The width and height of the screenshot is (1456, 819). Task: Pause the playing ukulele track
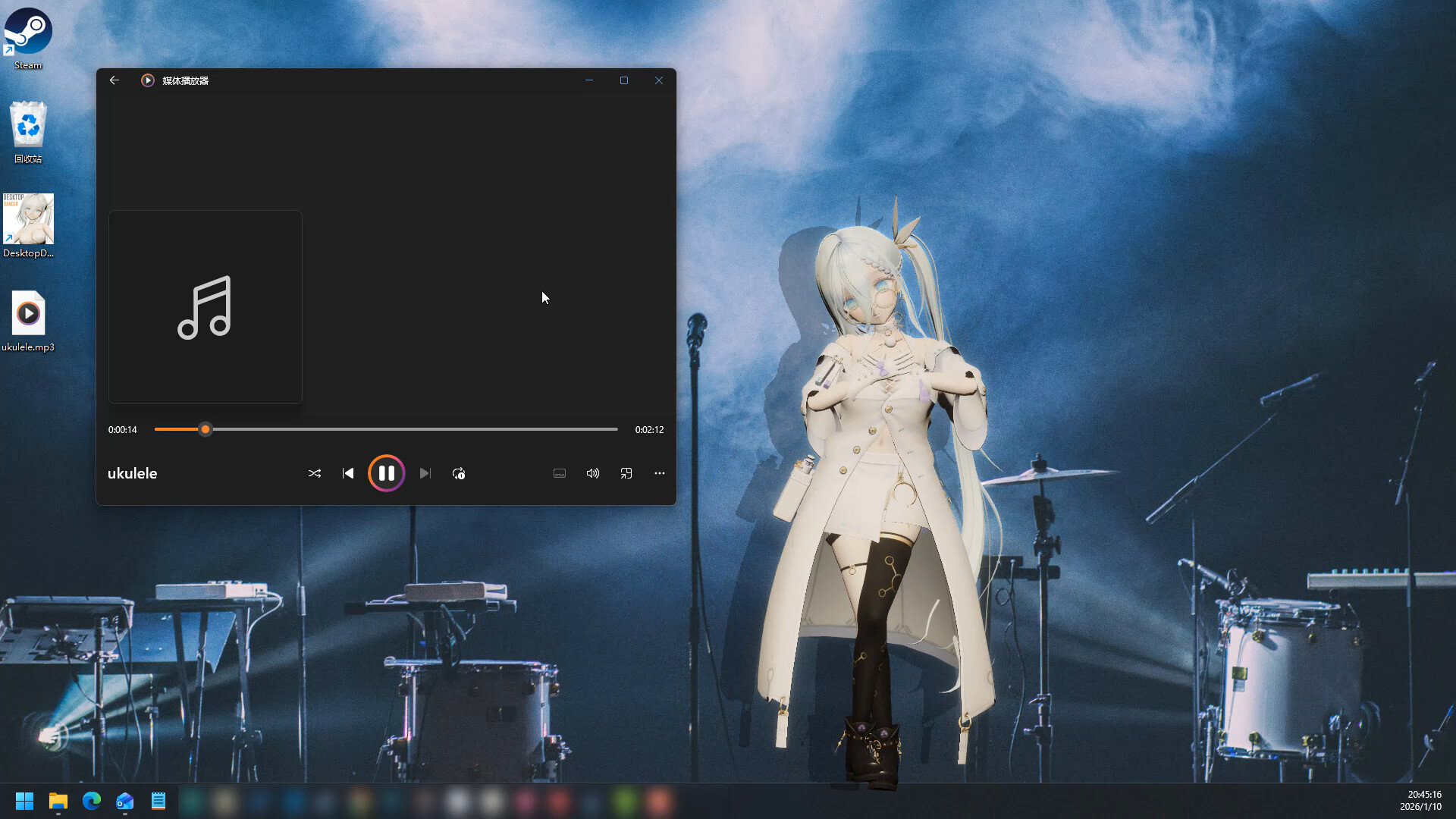point(387,472)
